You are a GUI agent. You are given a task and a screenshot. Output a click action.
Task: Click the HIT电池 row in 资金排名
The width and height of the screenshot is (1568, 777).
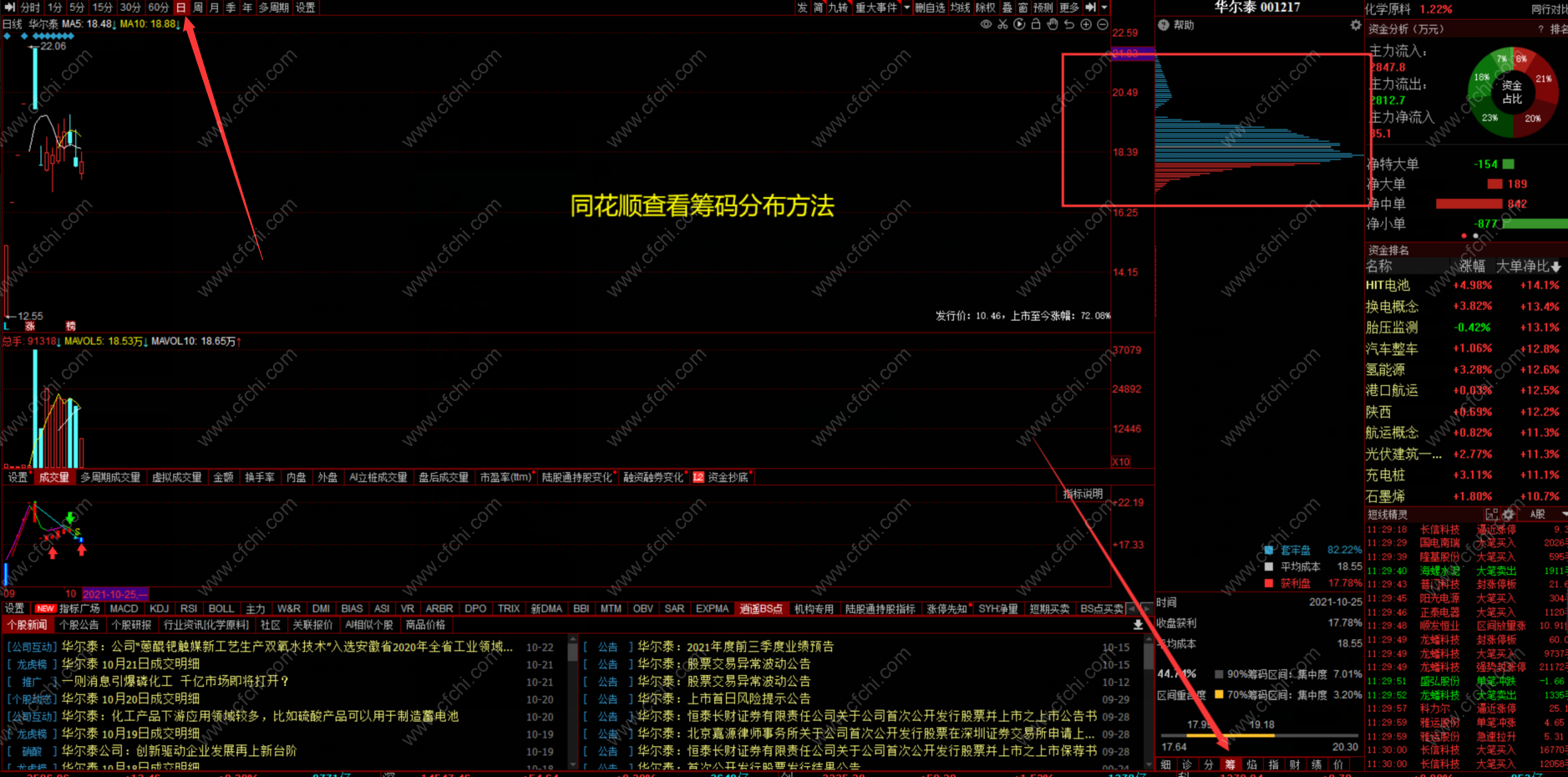[x=1465, y=285]
